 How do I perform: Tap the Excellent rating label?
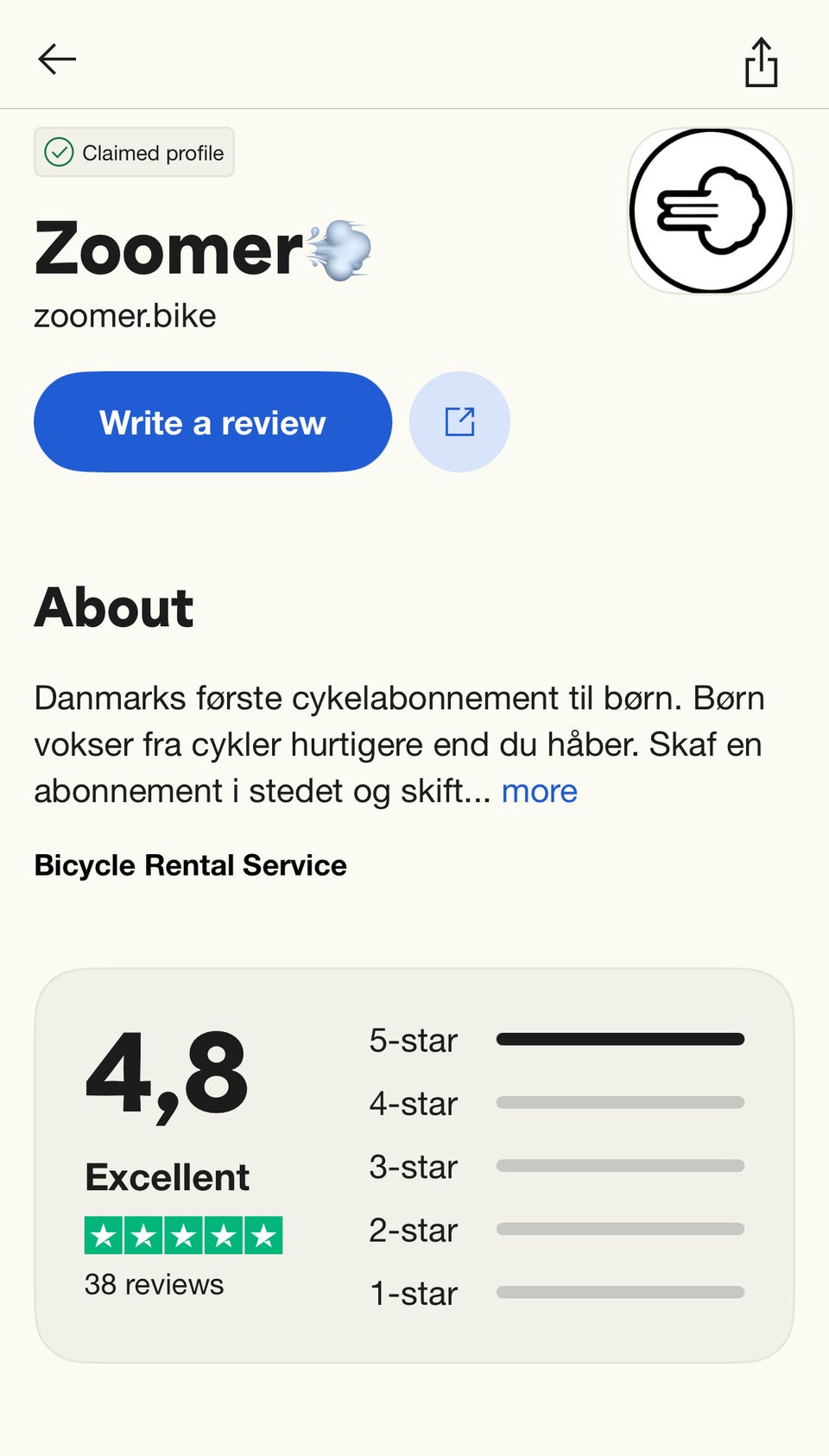pos(167,1177)
